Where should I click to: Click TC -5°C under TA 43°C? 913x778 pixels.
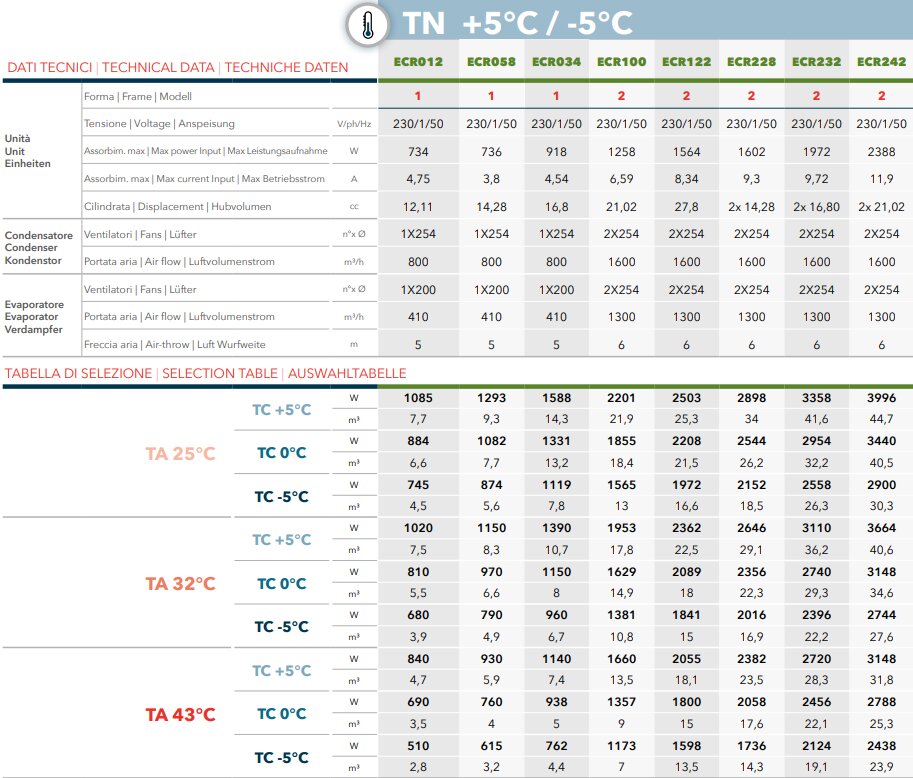281,758
